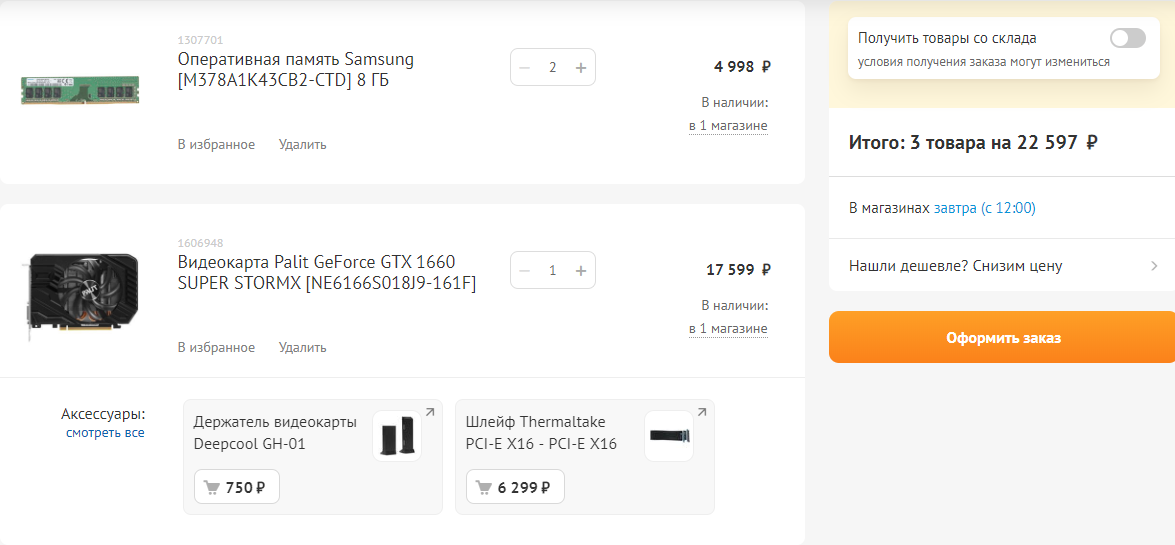This screenshot has width=1175, height=545.
Task: Decrease Samsung RAM quantity with minus button
Action: (x=525, y=68)
